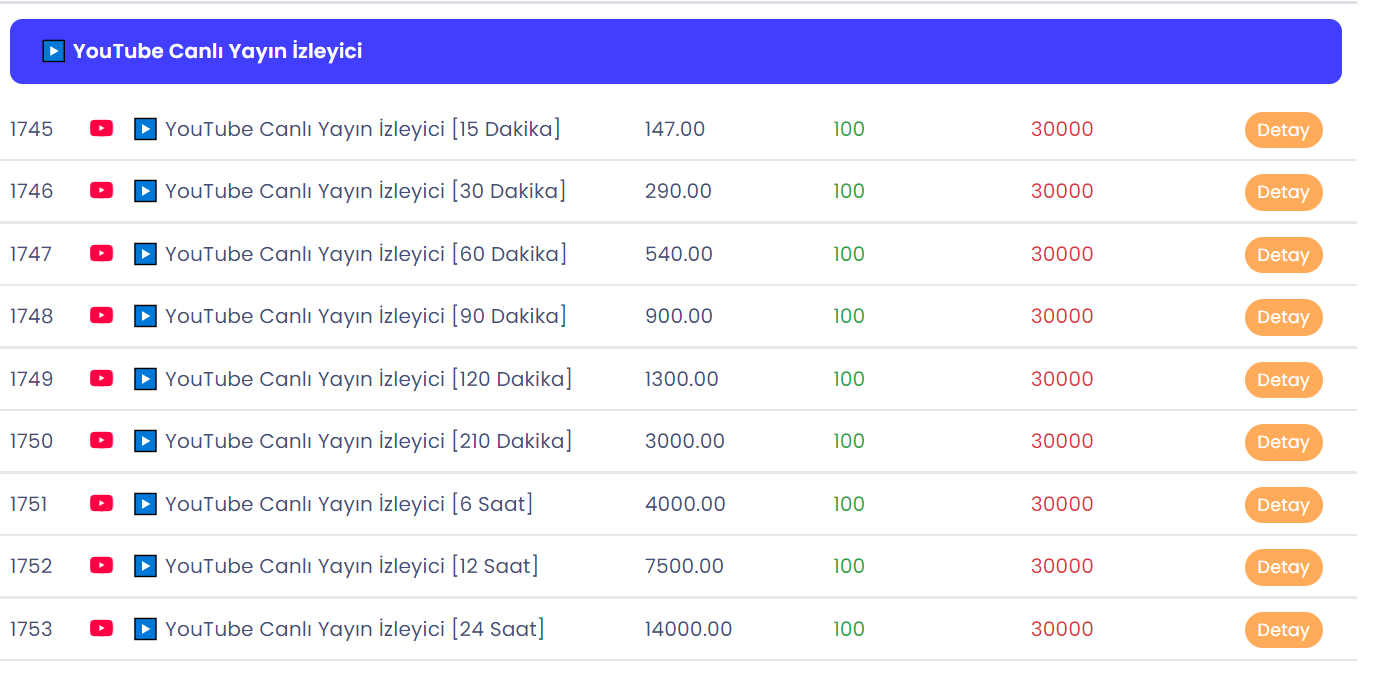Select the YouTube Canlı Yayın İzleyici header
The height and width of the screenshot is (694, 1383).
(676, 51)
